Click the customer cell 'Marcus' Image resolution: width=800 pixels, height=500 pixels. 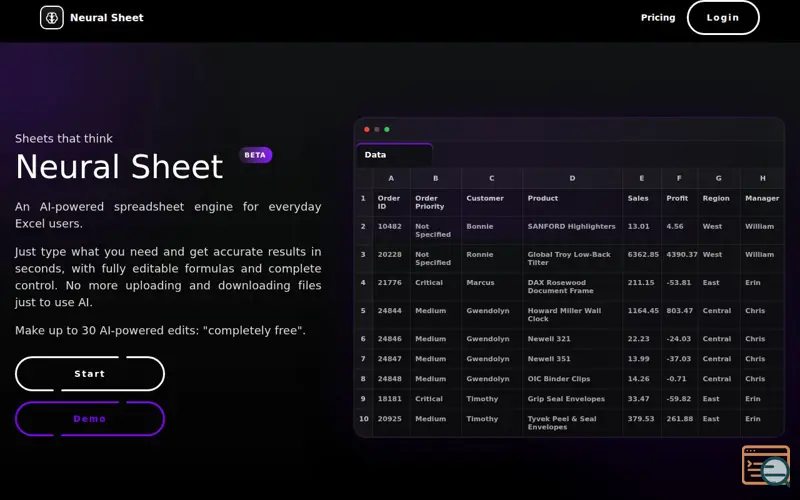[x=492, y=287]
